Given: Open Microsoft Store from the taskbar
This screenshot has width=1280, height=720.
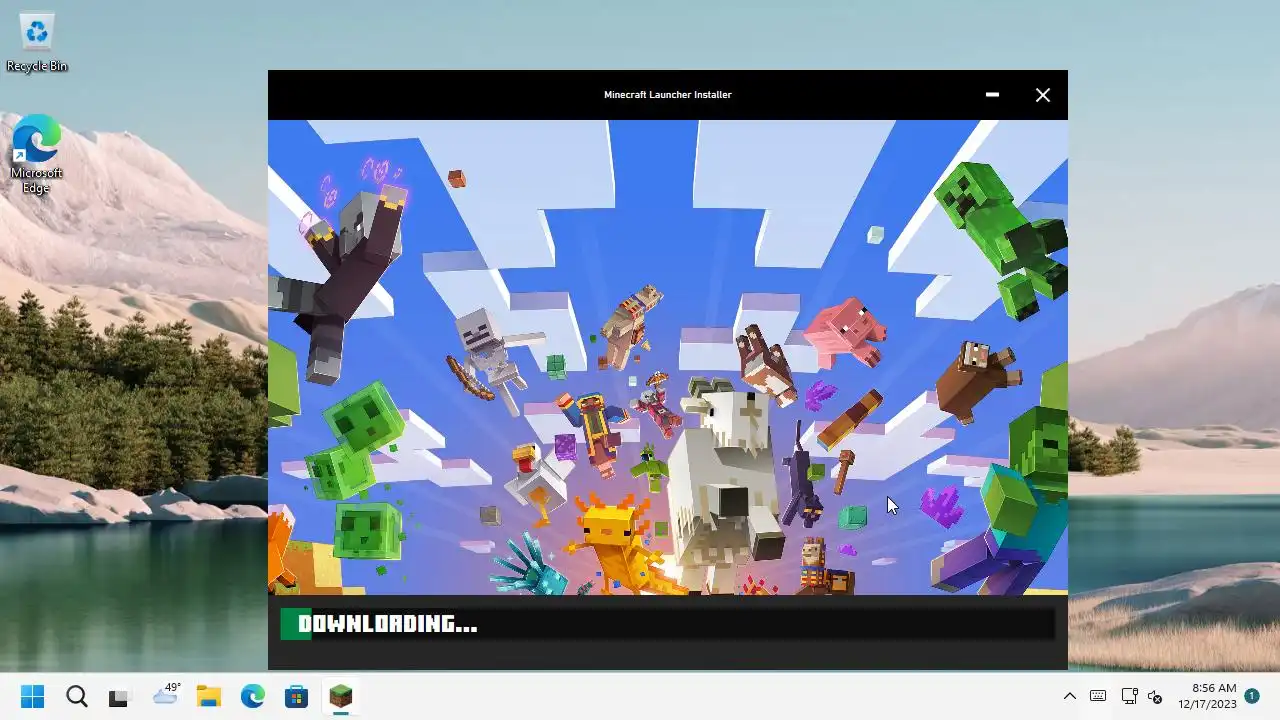Looking at the screenshot, I should coord(296,697).
